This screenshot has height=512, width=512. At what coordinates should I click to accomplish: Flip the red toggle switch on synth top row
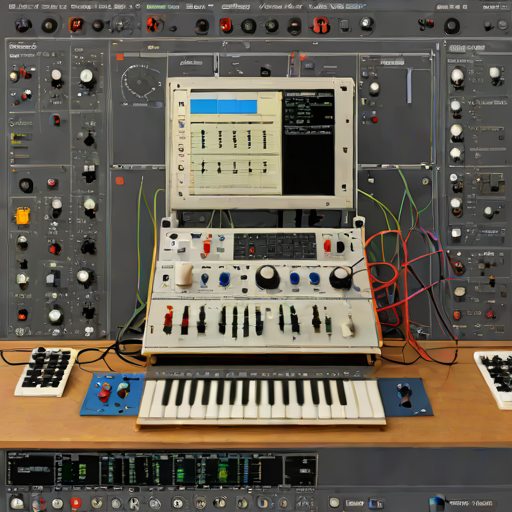click(x=207, y=247)
